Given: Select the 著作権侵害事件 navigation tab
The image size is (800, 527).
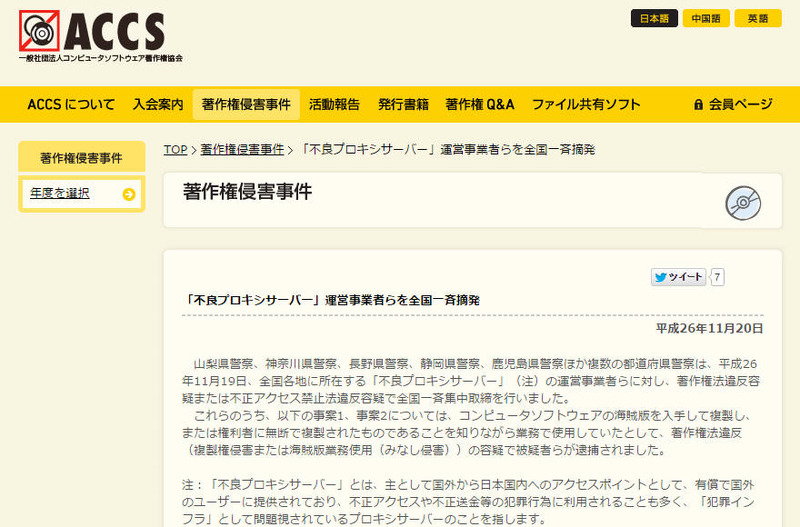Looking at the screenshot, I should 246,104.
